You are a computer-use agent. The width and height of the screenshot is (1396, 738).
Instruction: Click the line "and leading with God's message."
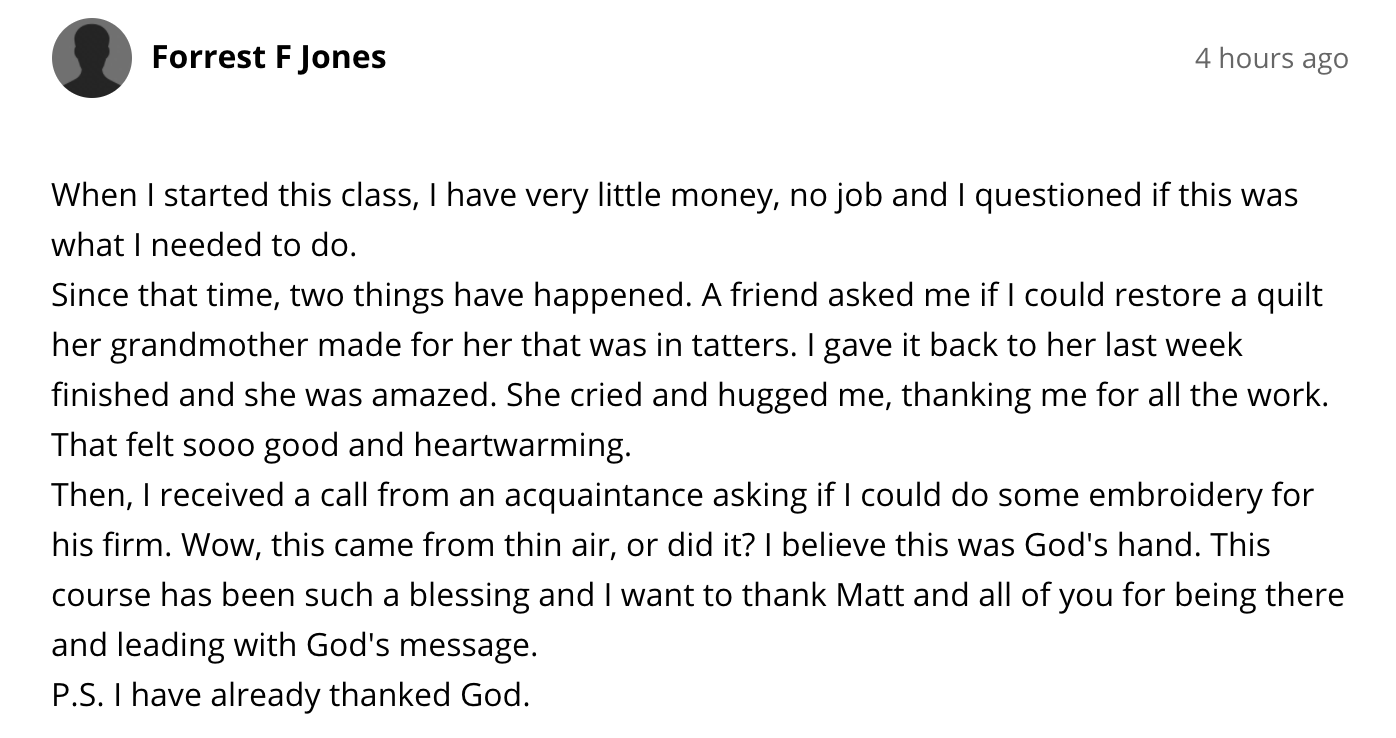pyautogui.click(x=294, y=645)
